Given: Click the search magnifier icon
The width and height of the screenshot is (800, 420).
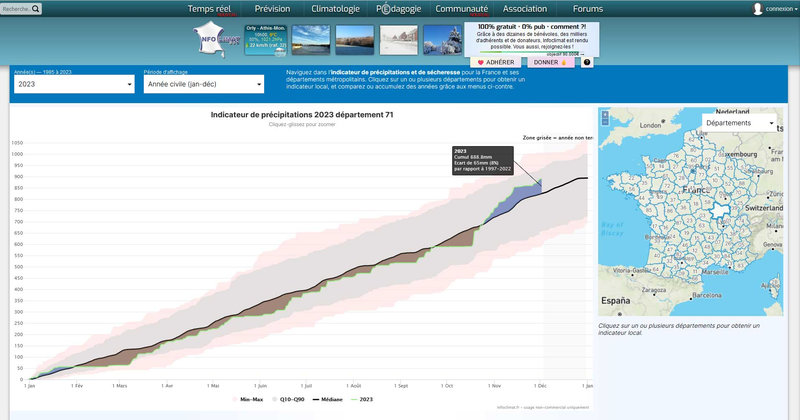Looking at the screenshot, I should (x=35, y=9).
